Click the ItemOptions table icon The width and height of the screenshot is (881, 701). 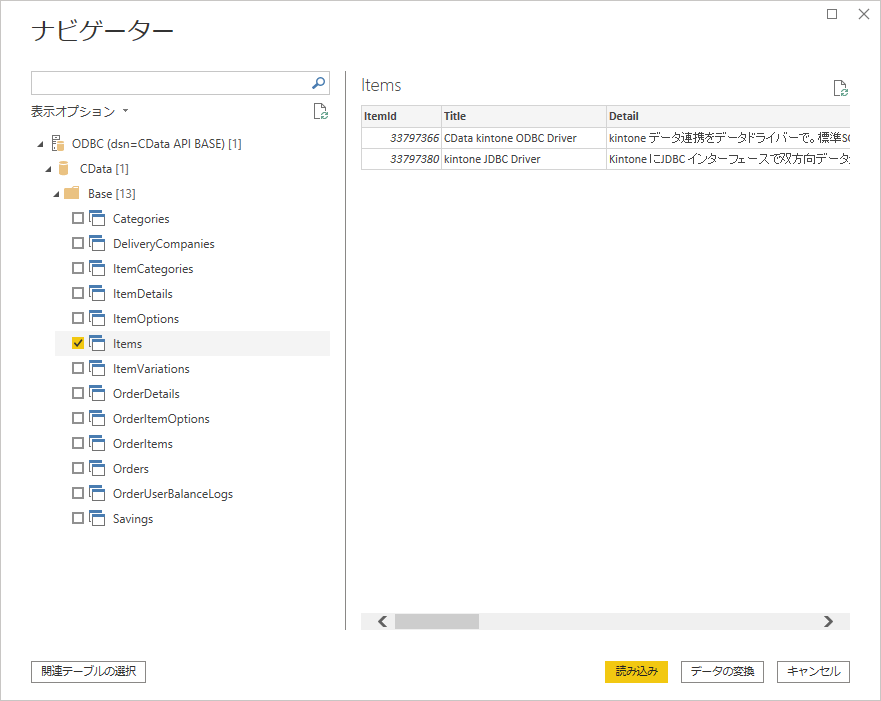[97, 318]
